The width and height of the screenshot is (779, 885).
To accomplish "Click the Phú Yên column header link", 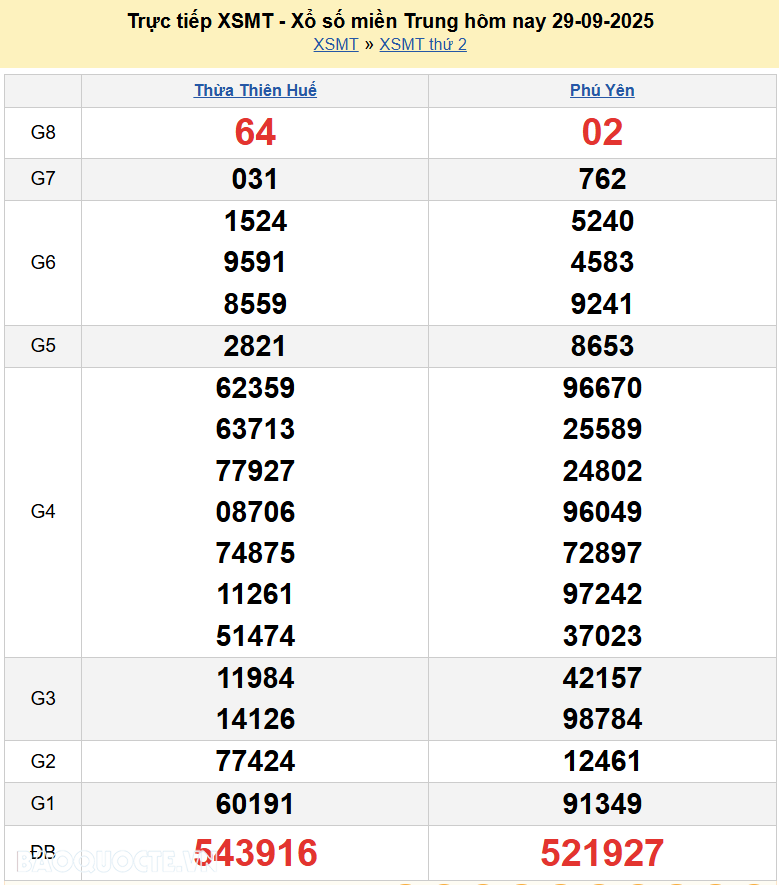I will point(602,90).
